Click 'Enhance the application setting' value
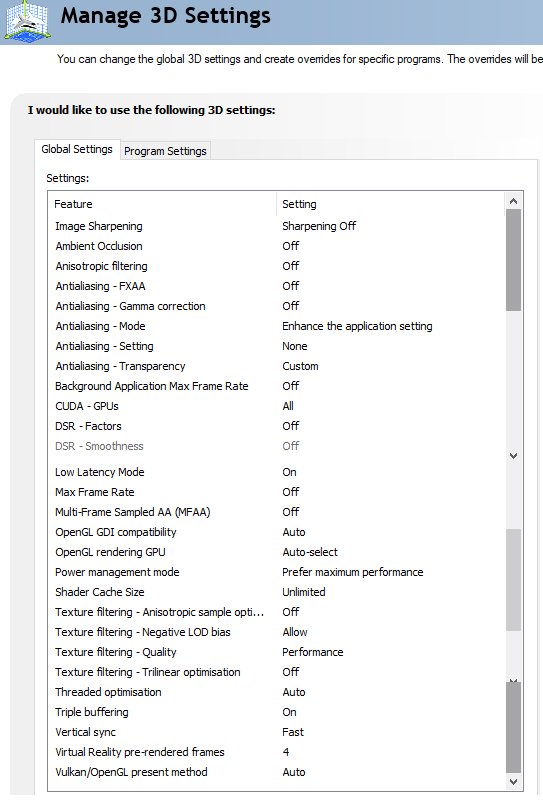543x808 pixels. (357, 326)
